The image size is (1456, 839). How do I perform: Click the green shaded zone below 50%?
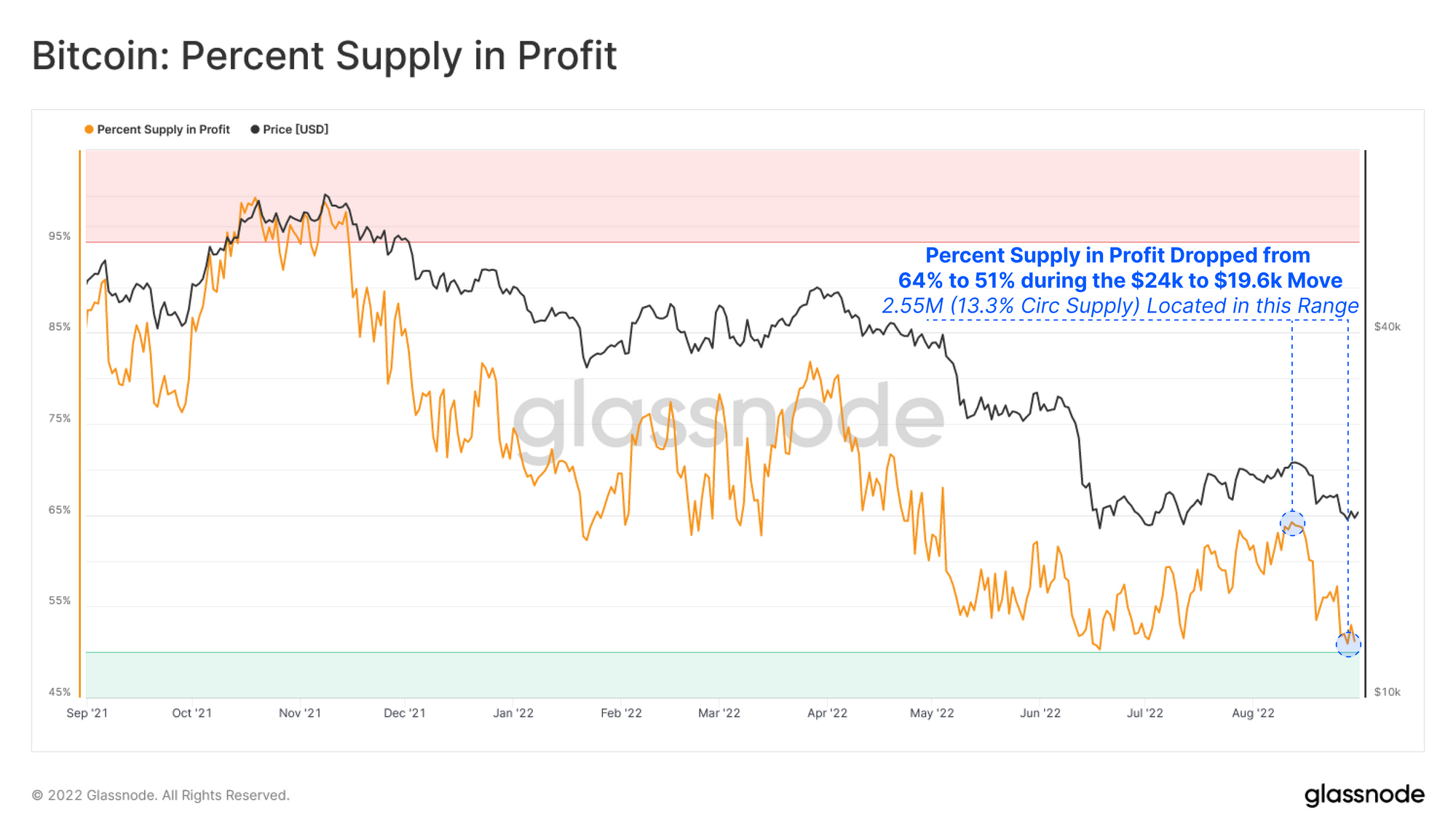(722, 675)
